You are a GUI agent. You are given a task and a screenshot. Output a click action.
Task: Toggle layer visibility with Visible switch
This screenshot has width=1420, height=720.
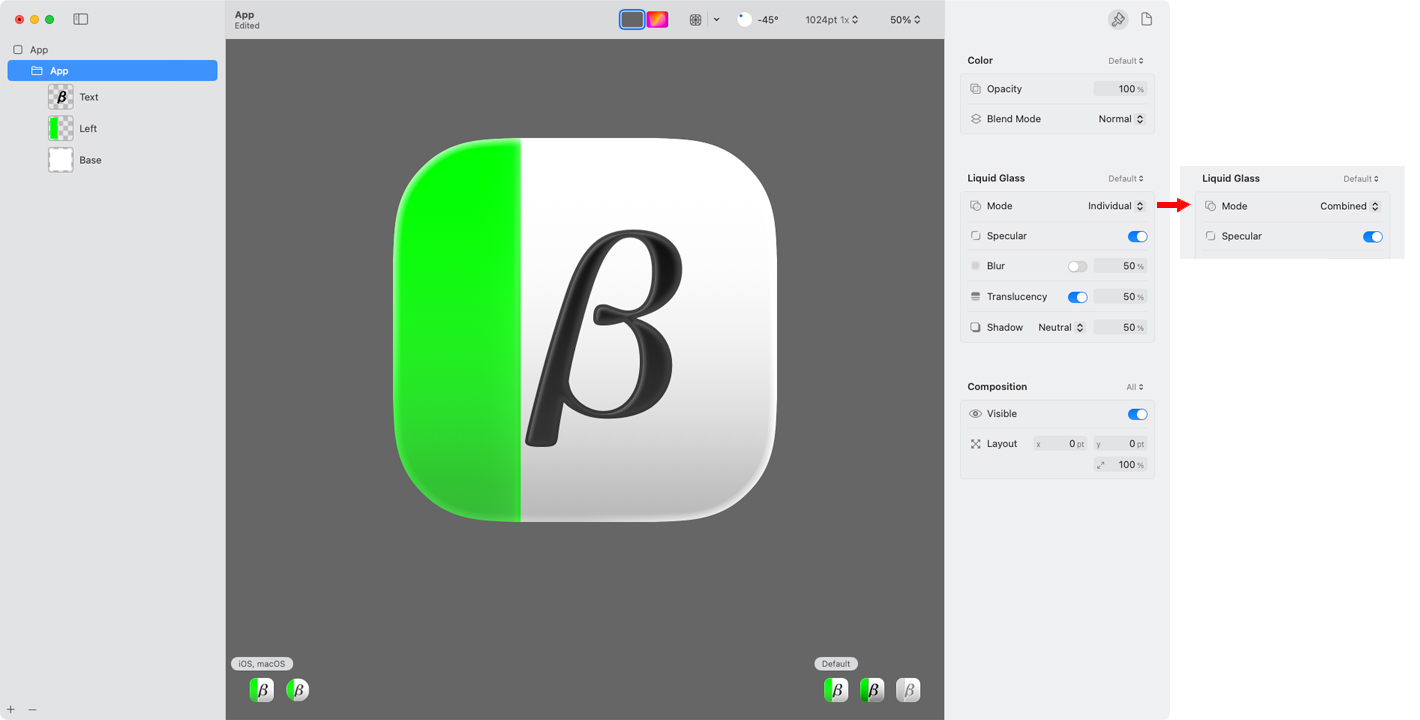click(1137, 414)
